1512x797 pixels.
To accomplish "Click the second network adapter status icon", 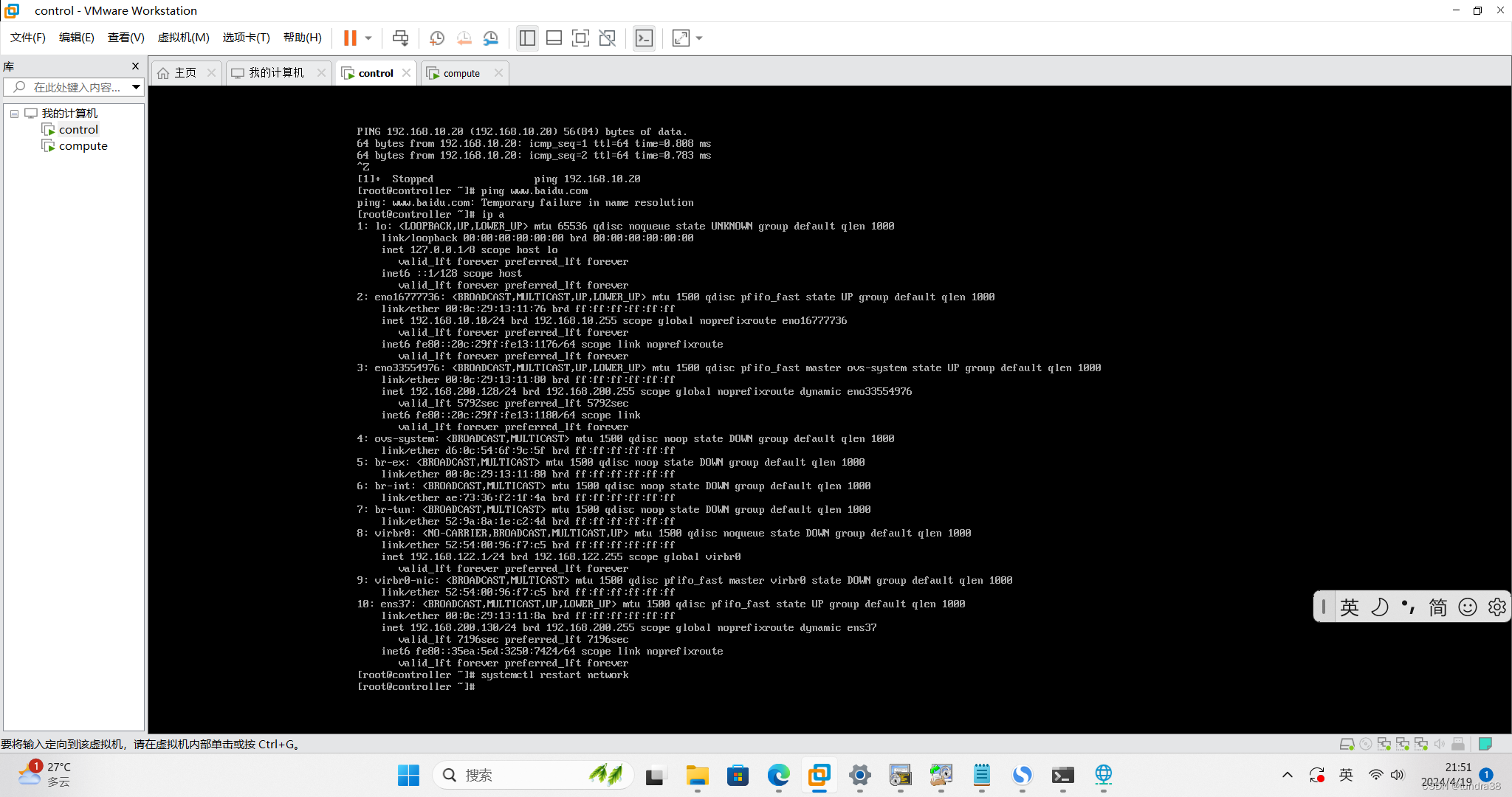I will pos(1403,744).
